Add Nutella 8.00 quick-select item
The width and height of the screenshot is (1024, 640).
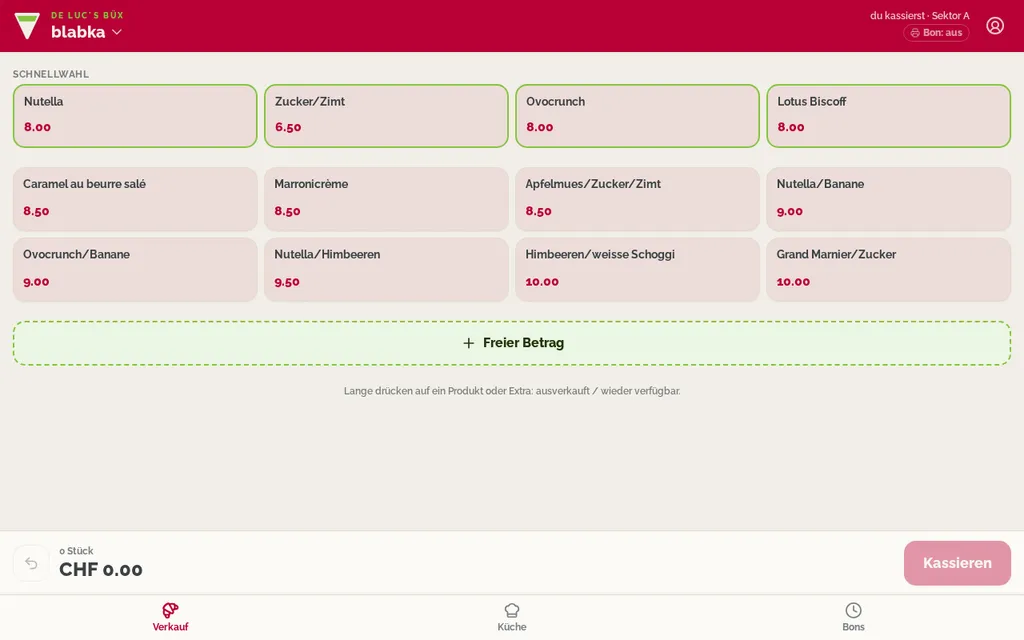click(135, 116)
